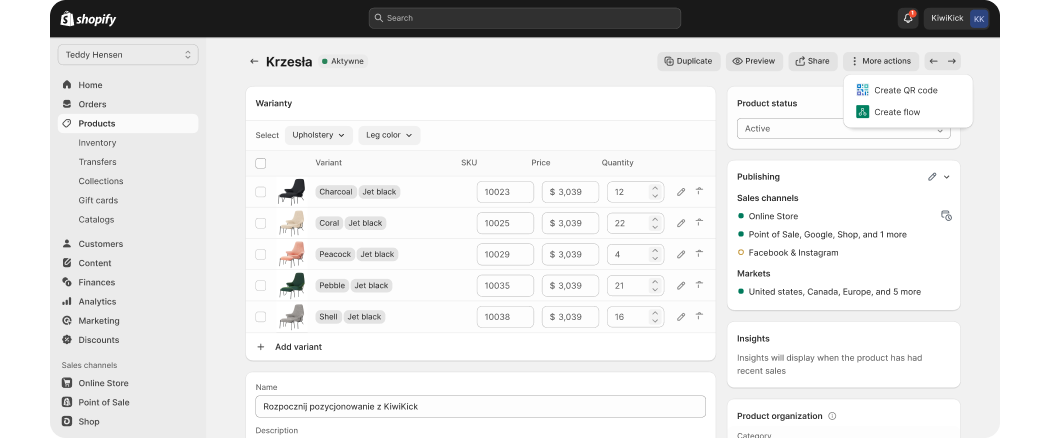The image size is (1050, 438).
Task: Move the Pebble variant to top icon
Action: click(699, 285)
